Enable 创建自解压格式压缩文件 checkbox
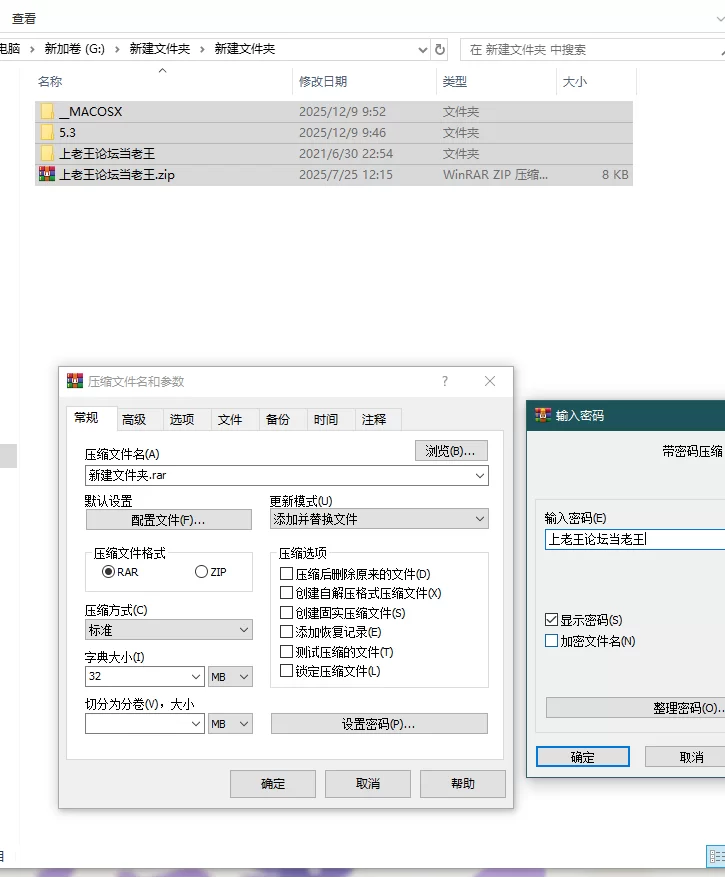The width and height of the screenshot is (725, 878). (x=286, y=592)
